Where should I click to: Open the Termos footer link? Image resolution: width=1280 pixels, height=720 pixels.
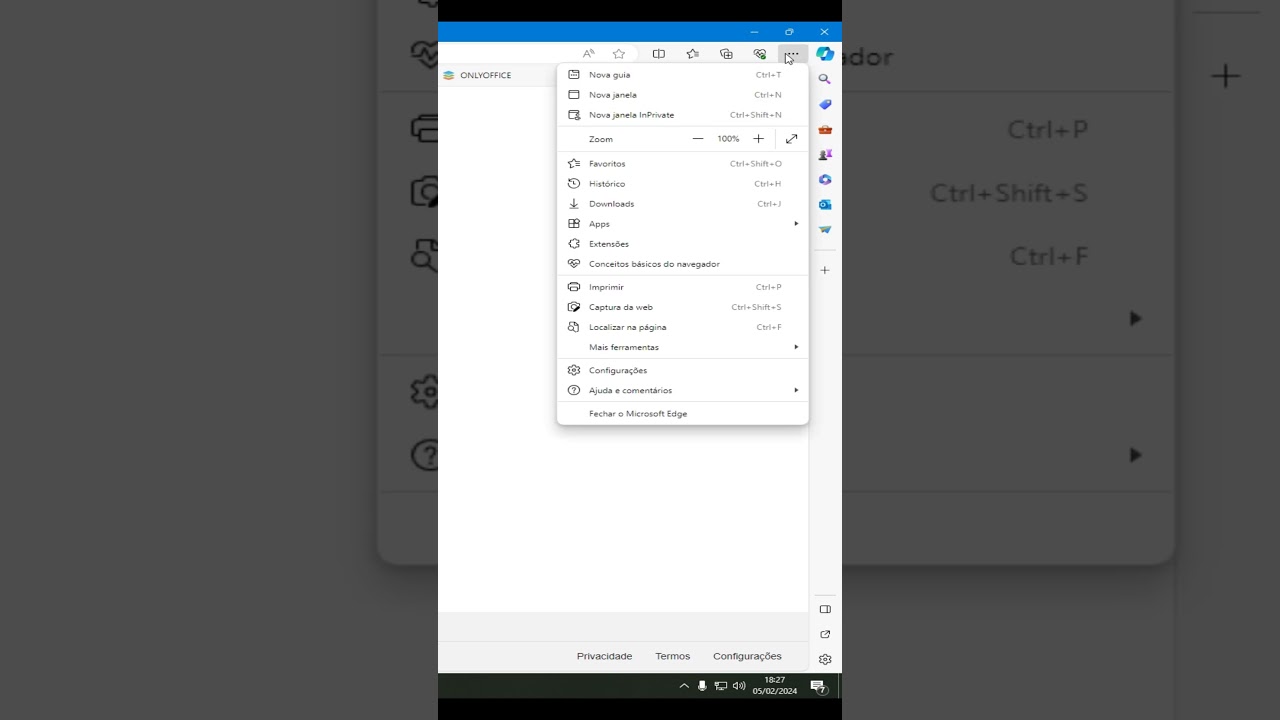click(x=673, y=656)
